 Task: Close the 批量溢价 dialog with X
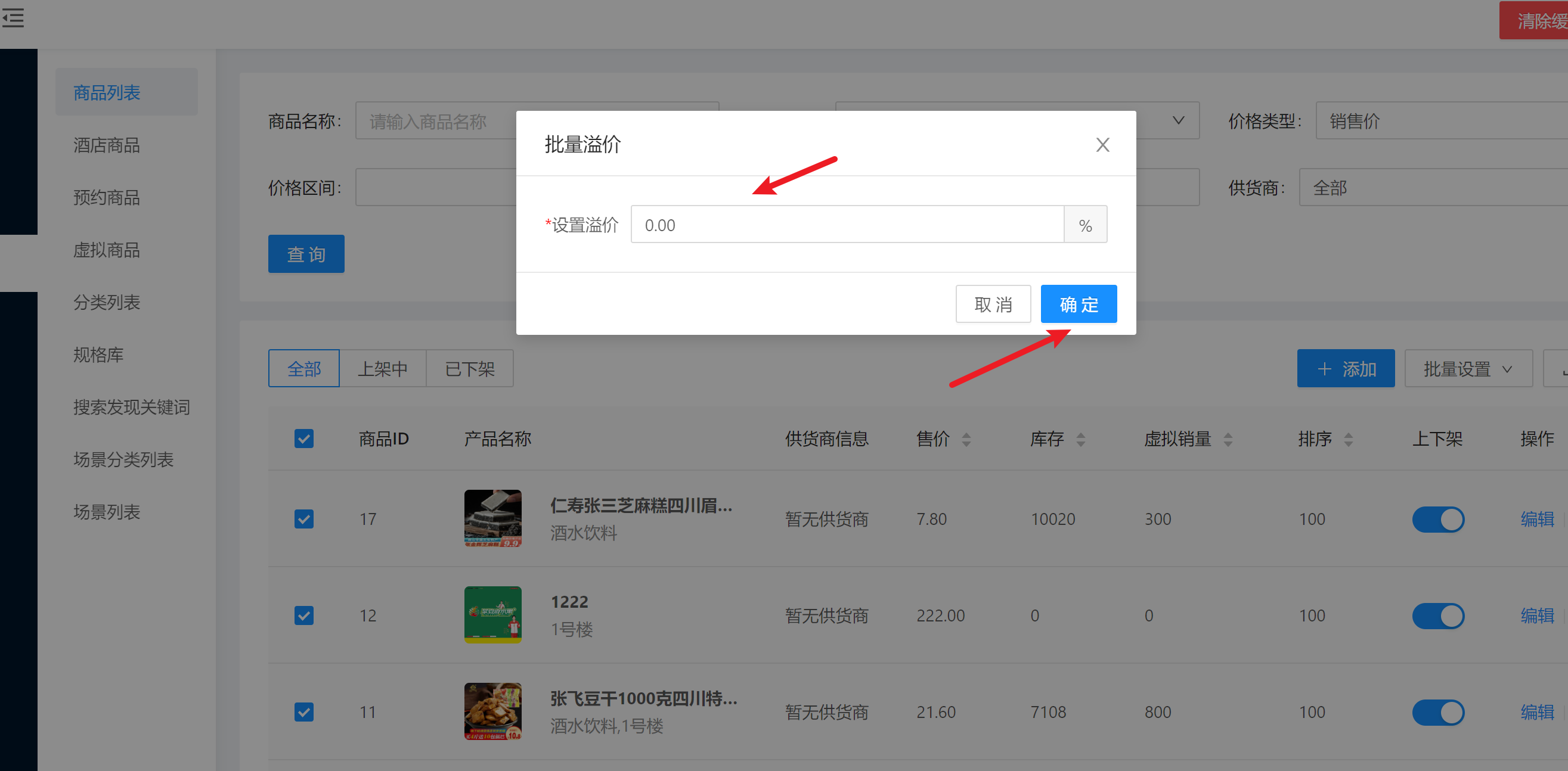[1102, 145]
